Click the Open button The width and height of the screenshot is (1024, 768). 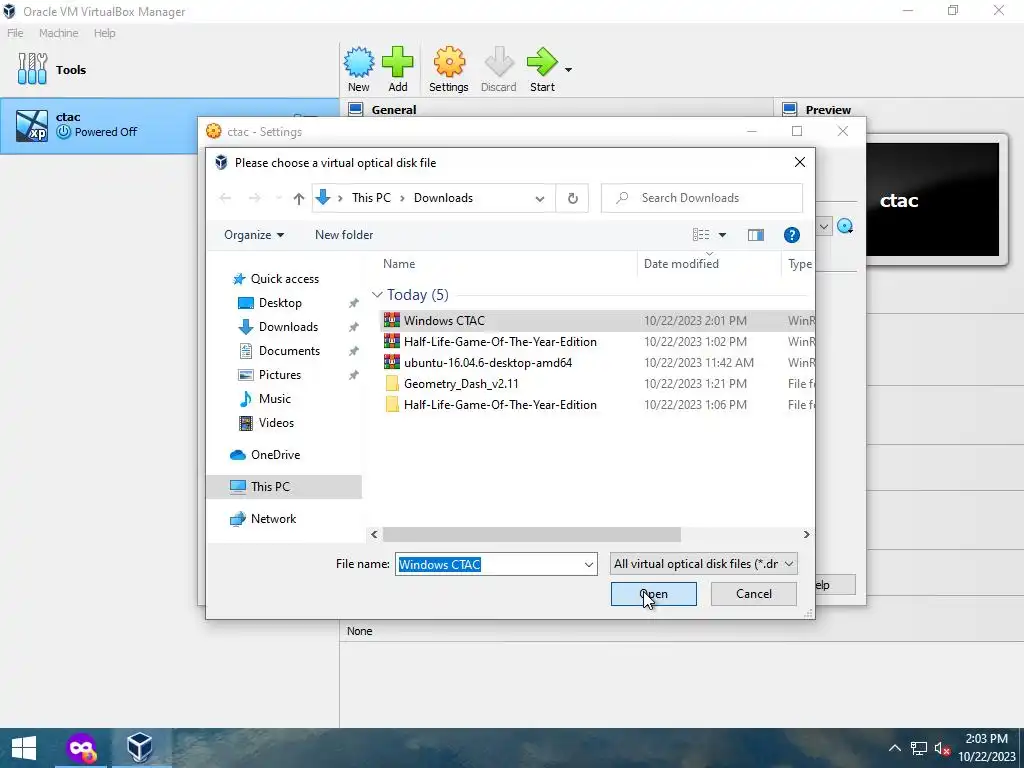click(x=653, y=594)
